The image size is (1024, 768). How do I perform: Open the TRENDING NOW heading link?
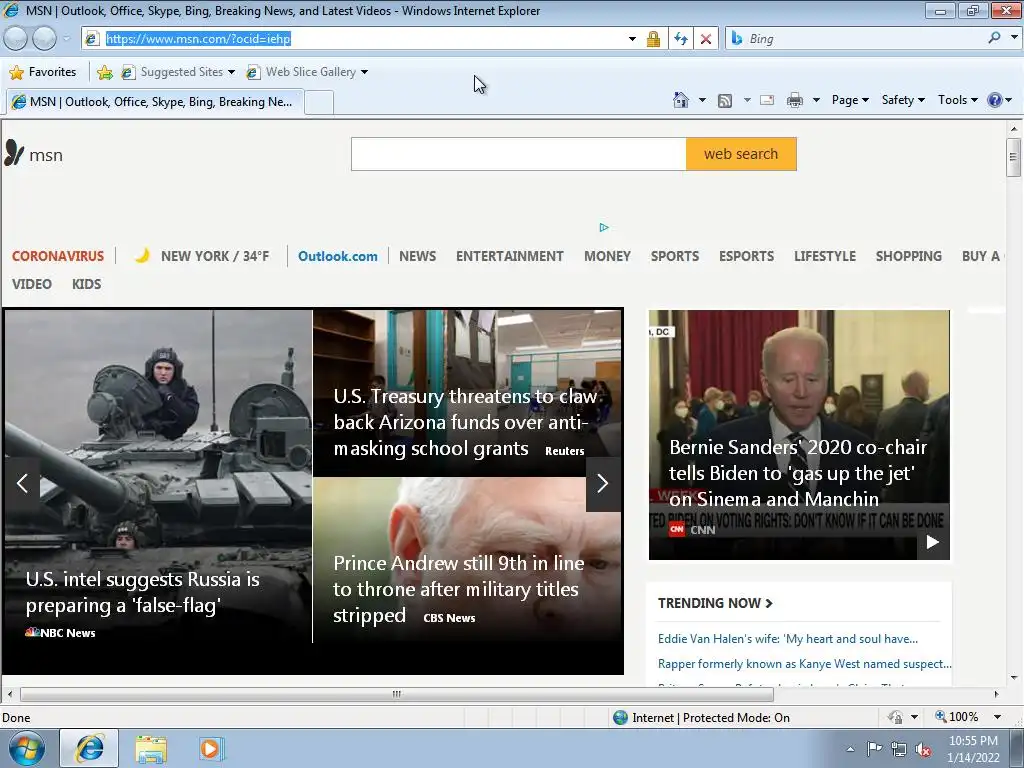[715, 603]
